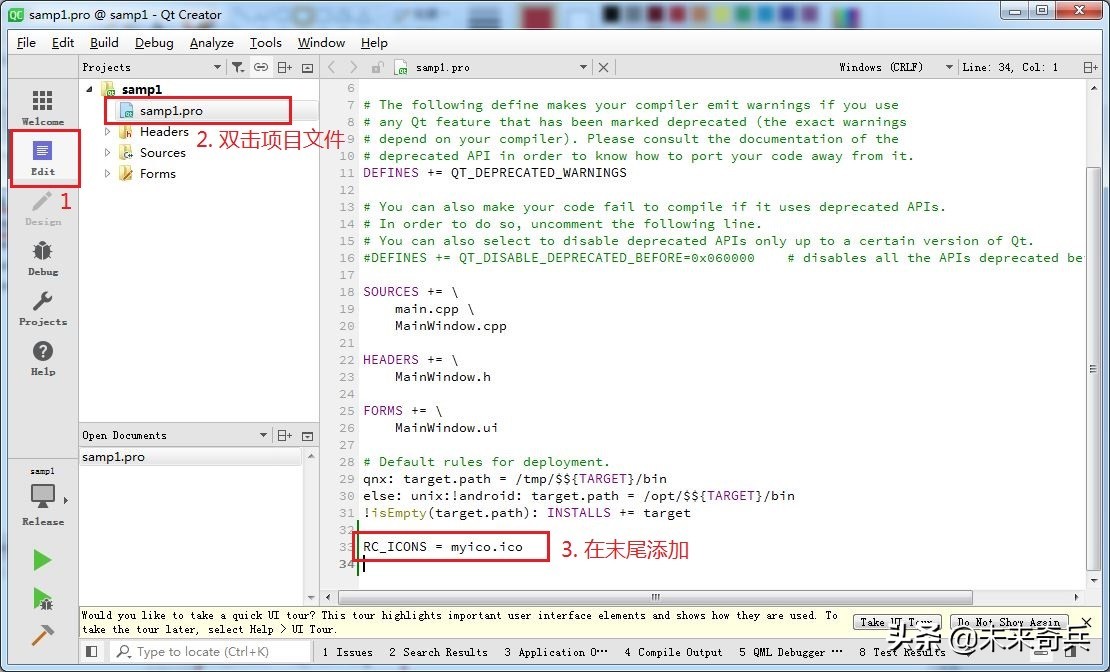The image size is (1110, 672).
Task: Build project with hammer icon
Action: click(42, 635)
